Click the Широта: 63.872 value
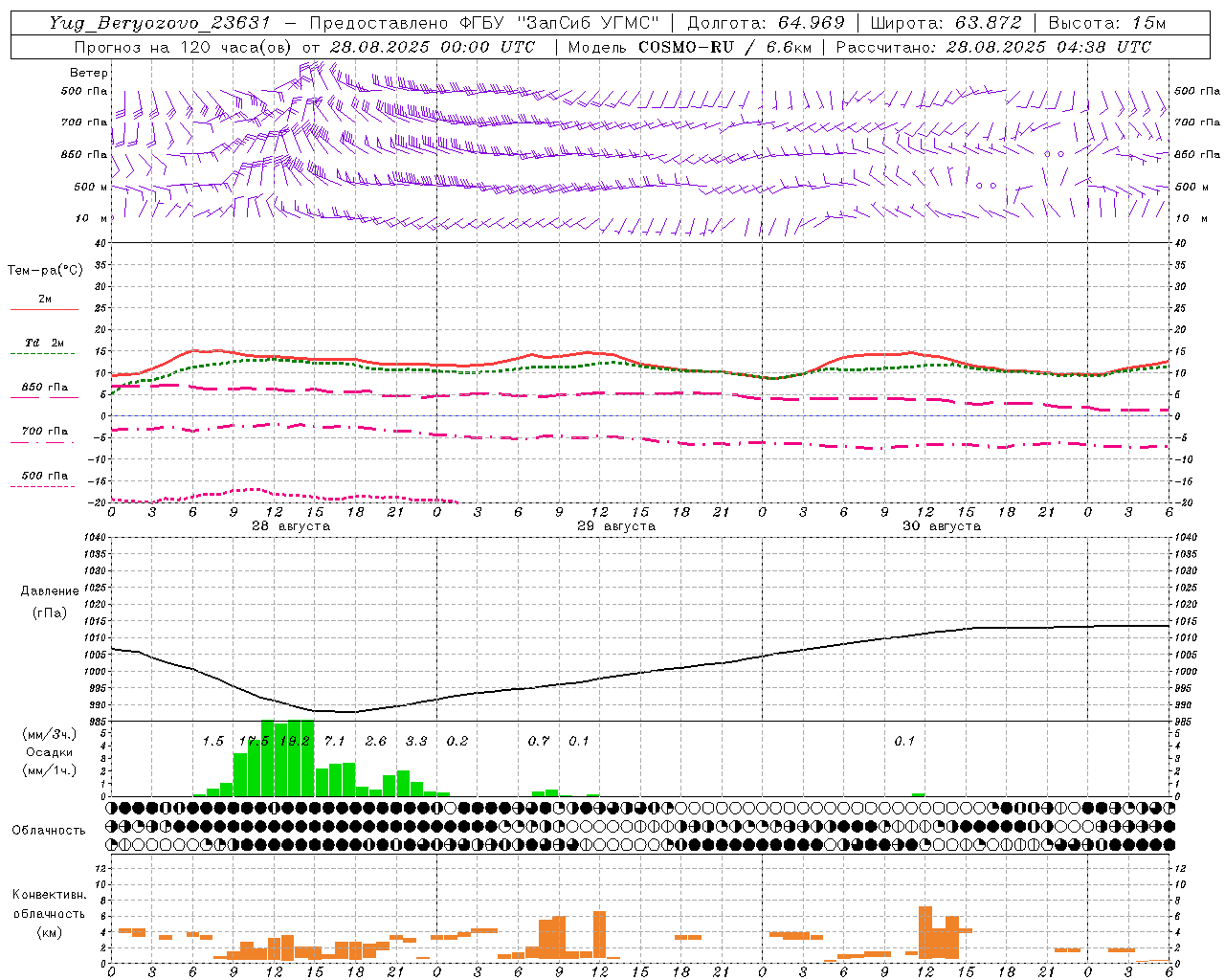The image size is (1225, 980). (x=947, y=23)
